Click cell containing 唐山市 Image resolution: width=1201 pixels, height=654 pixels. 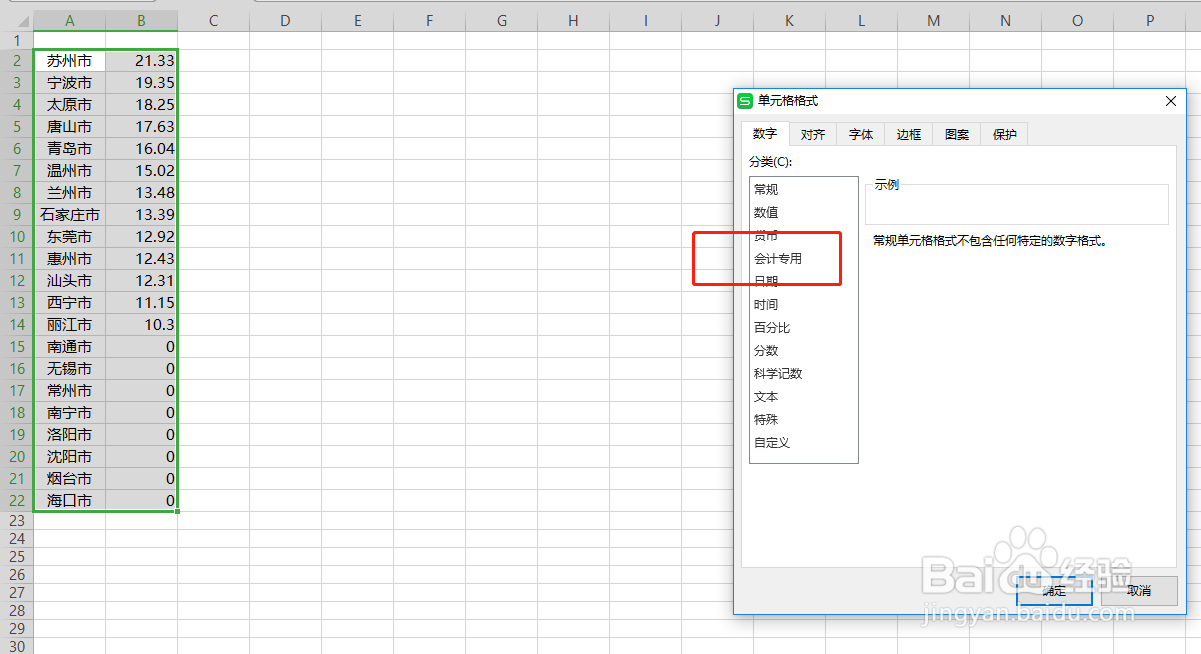(69, 126)
